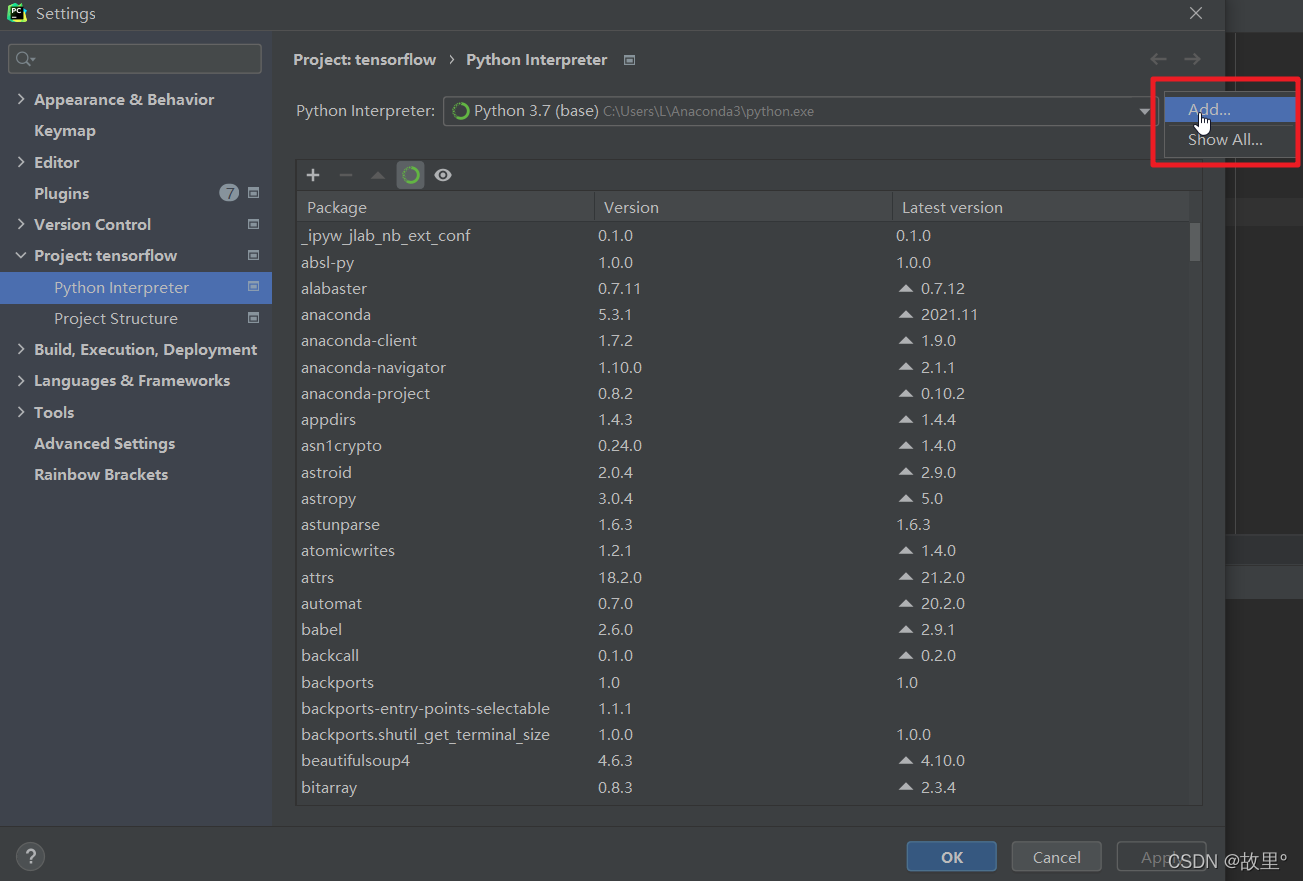The image size is (1303, 881).
Task: Select the atomicwrites package row
Action: tap(743, 550)
